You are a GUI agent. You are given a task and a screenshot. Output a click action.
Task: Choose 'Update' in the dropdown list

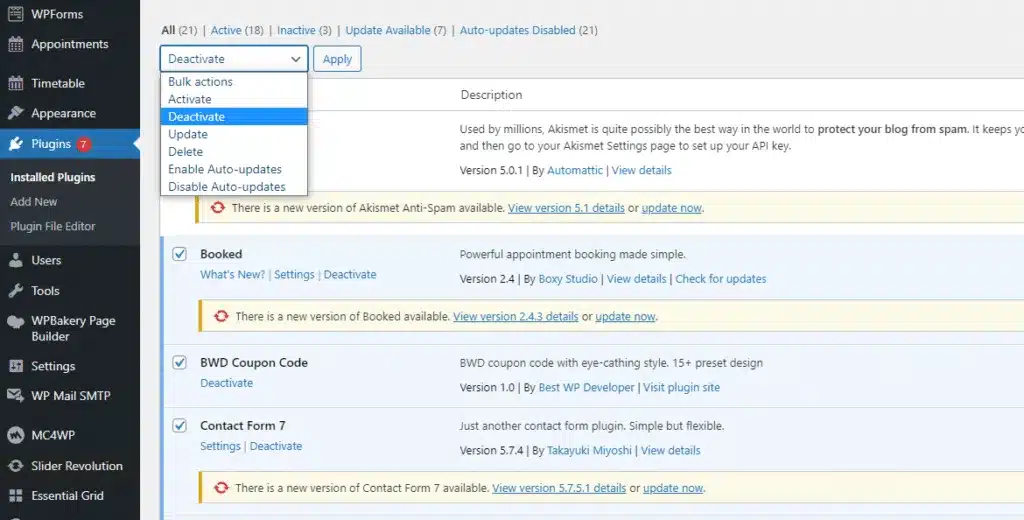tap(234, 134)
